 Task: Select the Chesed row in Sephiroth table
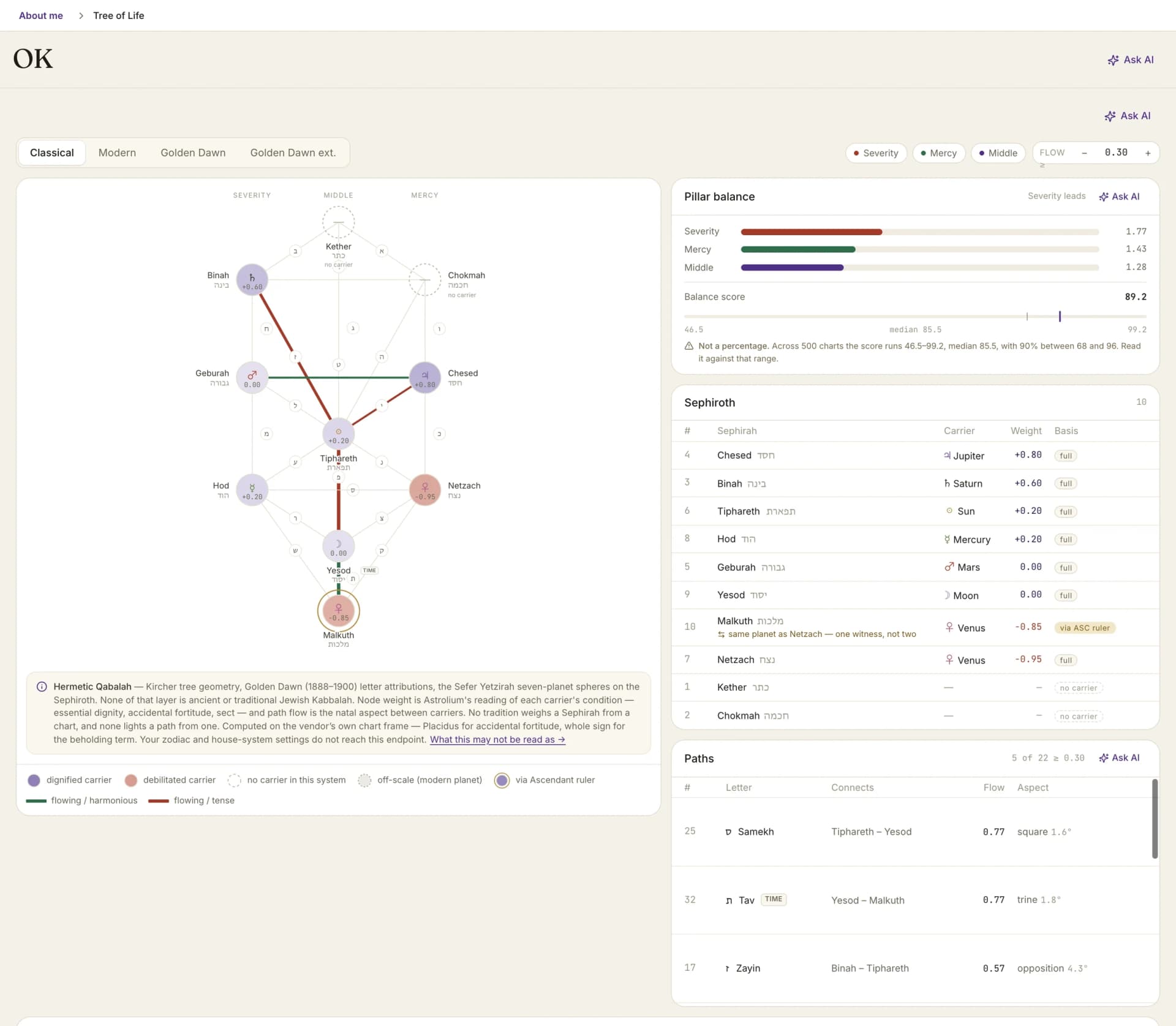click(x=915, y=455)
